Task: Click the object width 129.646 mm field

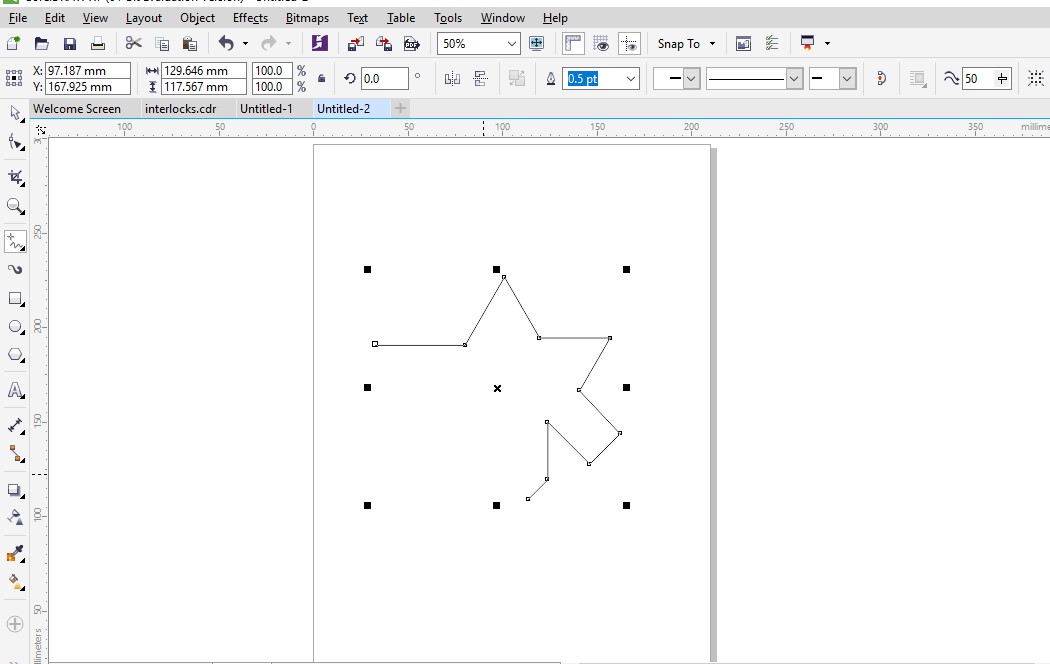Action: pos(204,70)
